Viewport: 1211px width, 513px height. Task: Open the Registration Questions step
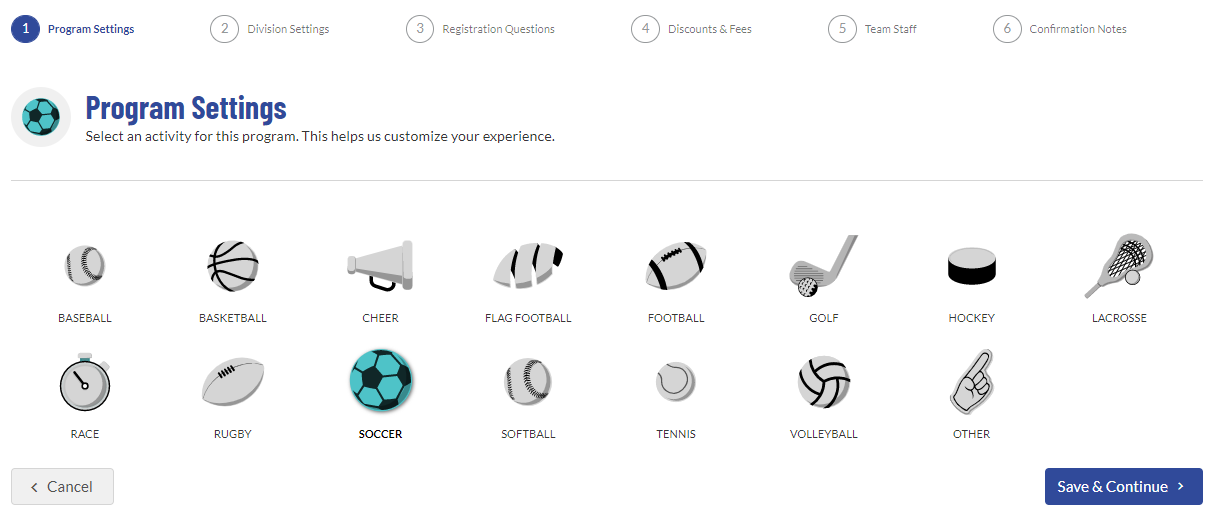pos(481,29)
